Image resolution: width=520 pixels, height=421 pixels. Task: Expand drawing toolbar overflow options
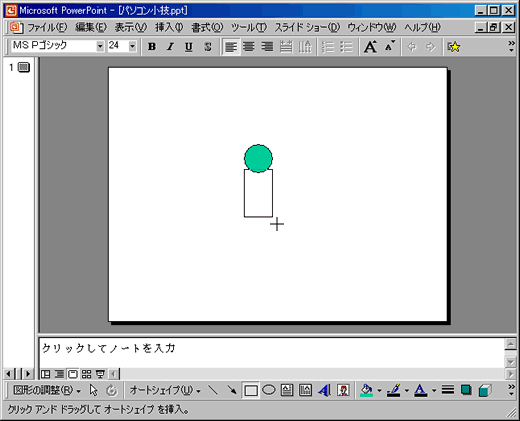(x=511, y=390)
